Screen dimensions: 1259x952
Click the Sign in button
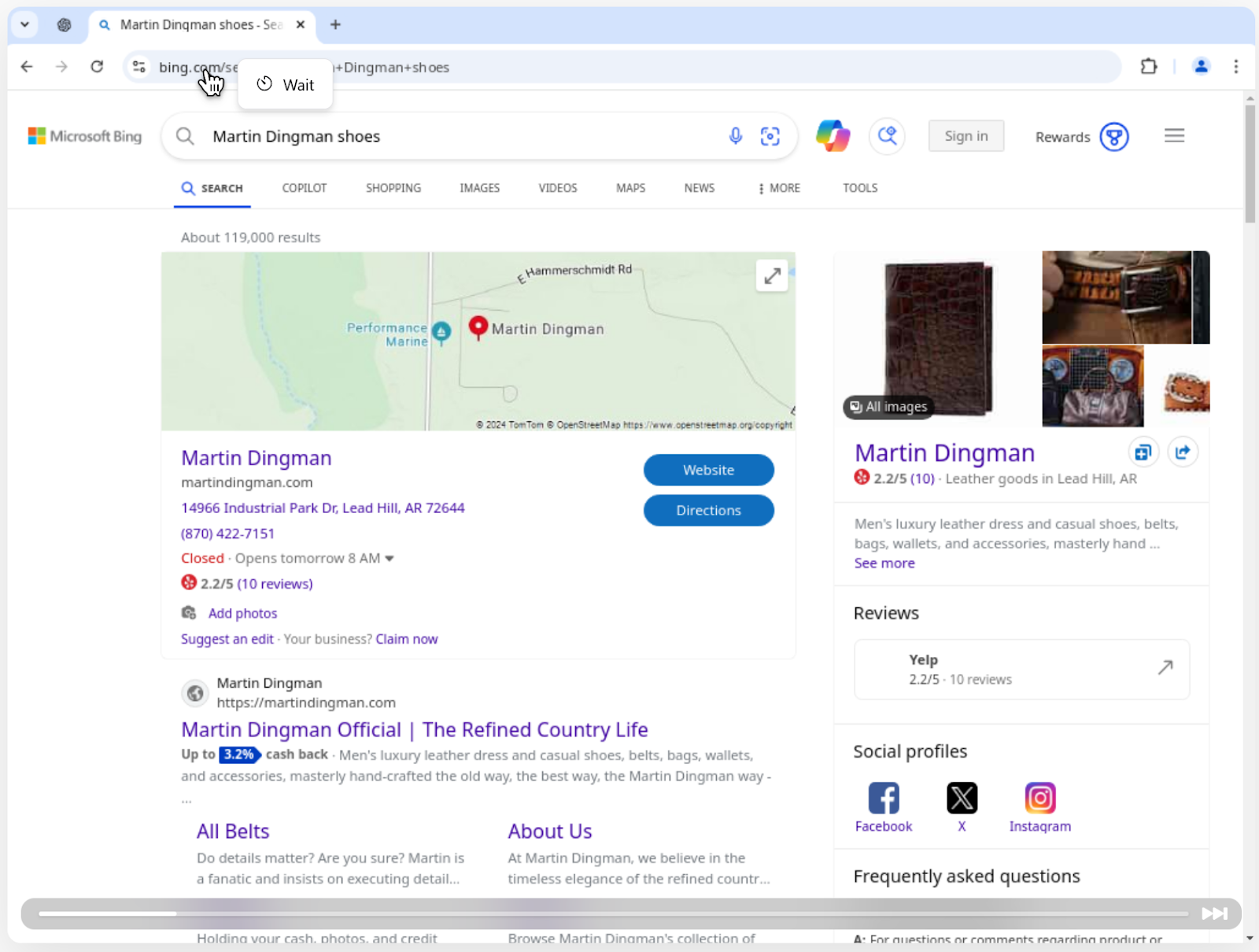coord(966,136)
